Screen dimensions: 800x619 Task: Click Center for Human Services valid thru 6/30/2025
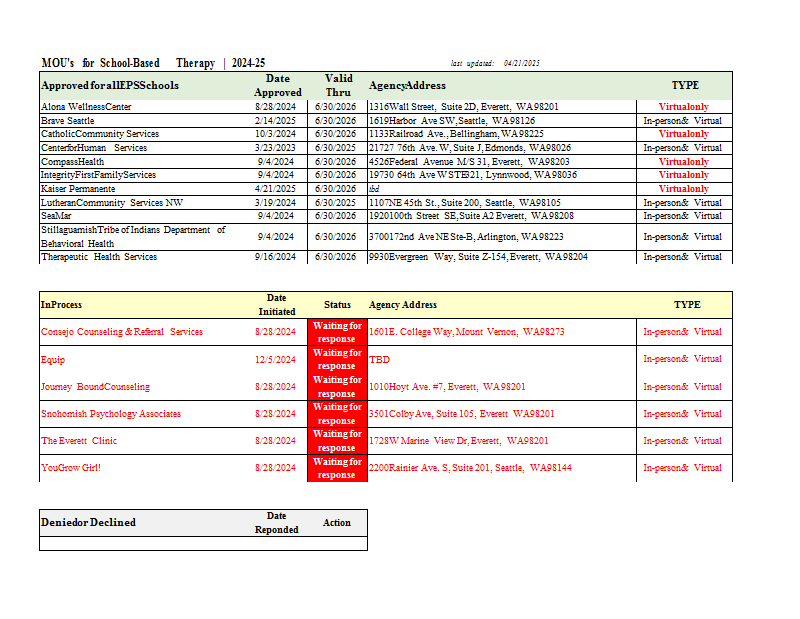(335, 147)
